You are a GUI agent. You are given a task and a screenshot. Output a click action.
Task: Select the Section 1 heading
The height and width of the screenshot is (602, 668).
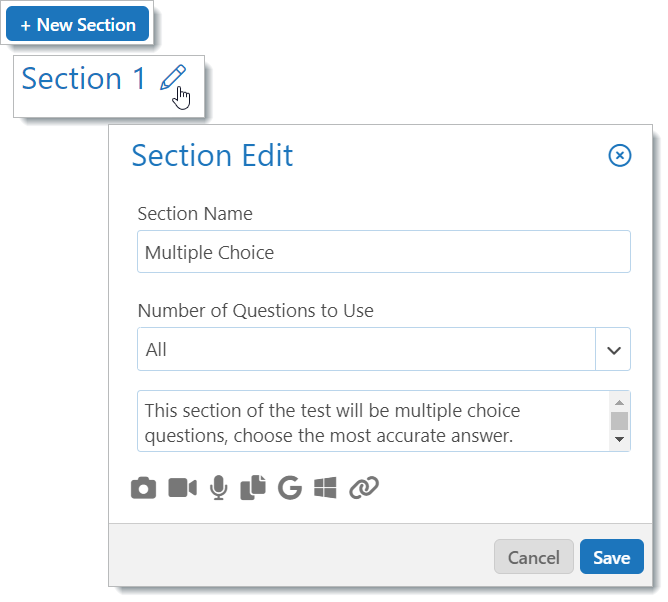84,78
